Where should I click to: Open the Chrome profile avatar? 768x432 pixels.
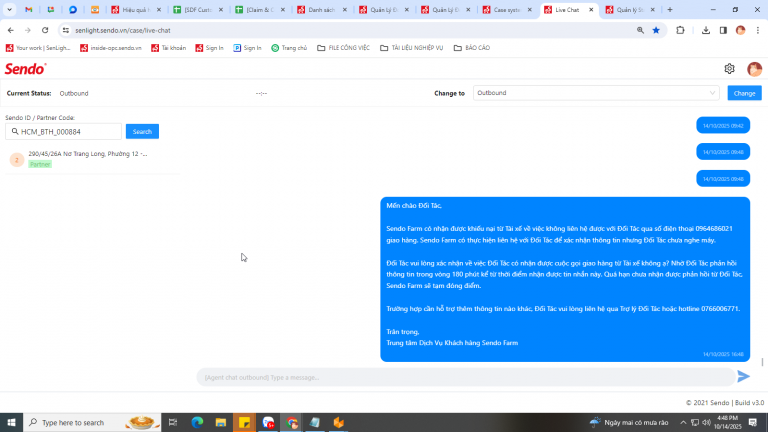741,30
